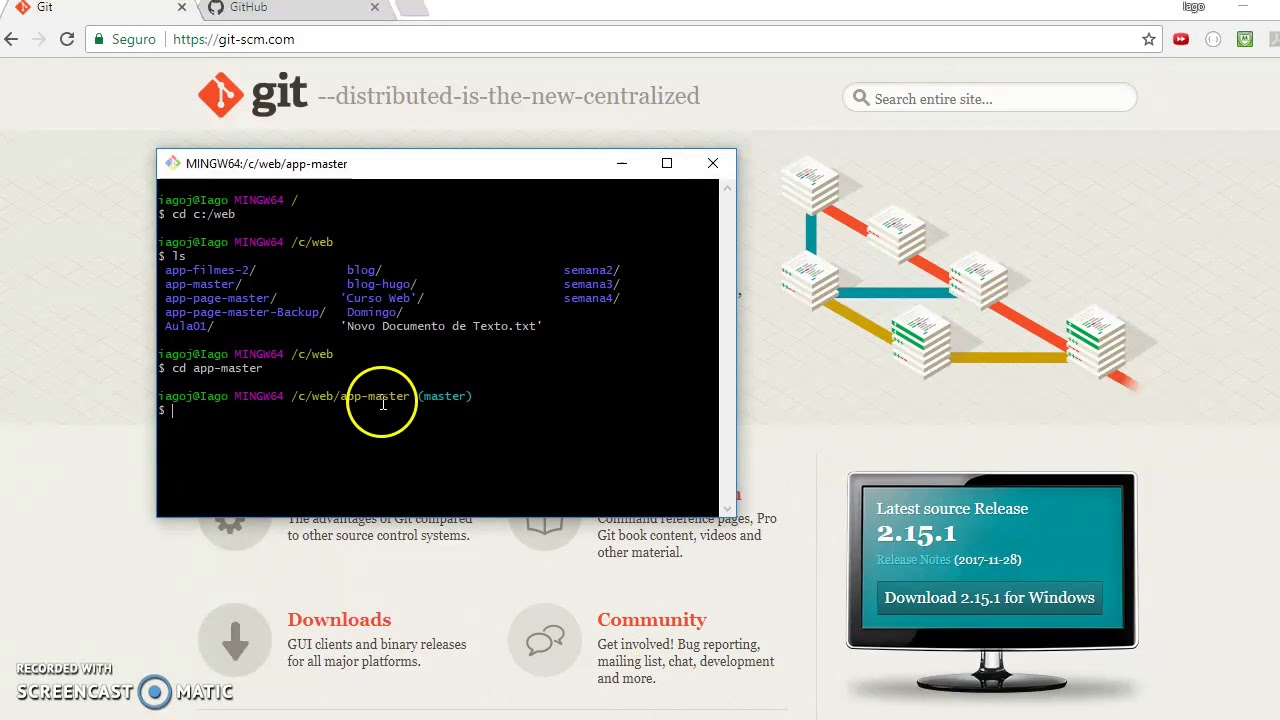Click the Downloads arrow icon
Viewport: 1280px width, 720px height.
[x=235, y=641]
